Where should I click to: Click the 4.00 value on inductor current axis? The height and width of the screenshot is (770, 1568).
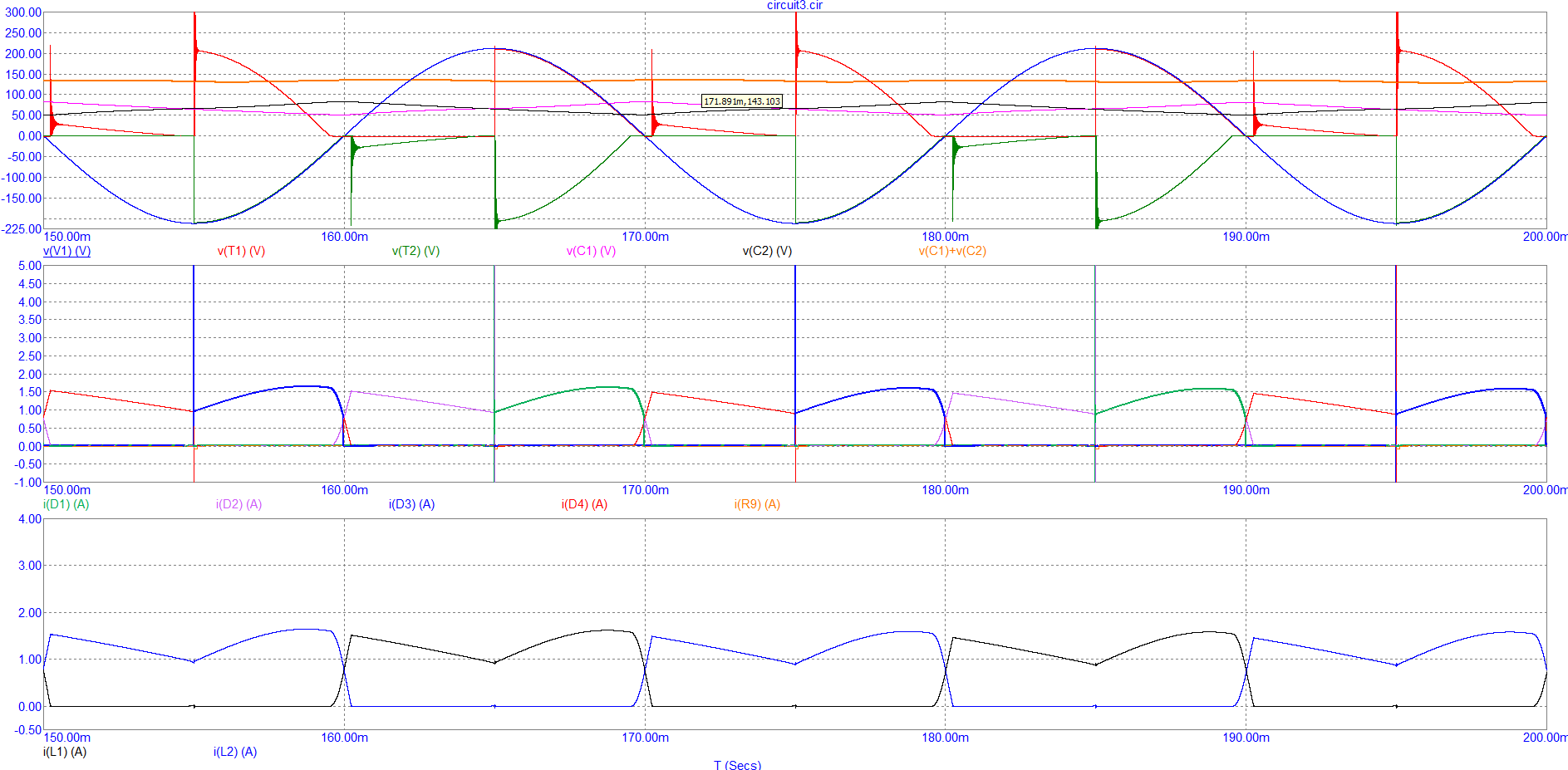(30, 519)
